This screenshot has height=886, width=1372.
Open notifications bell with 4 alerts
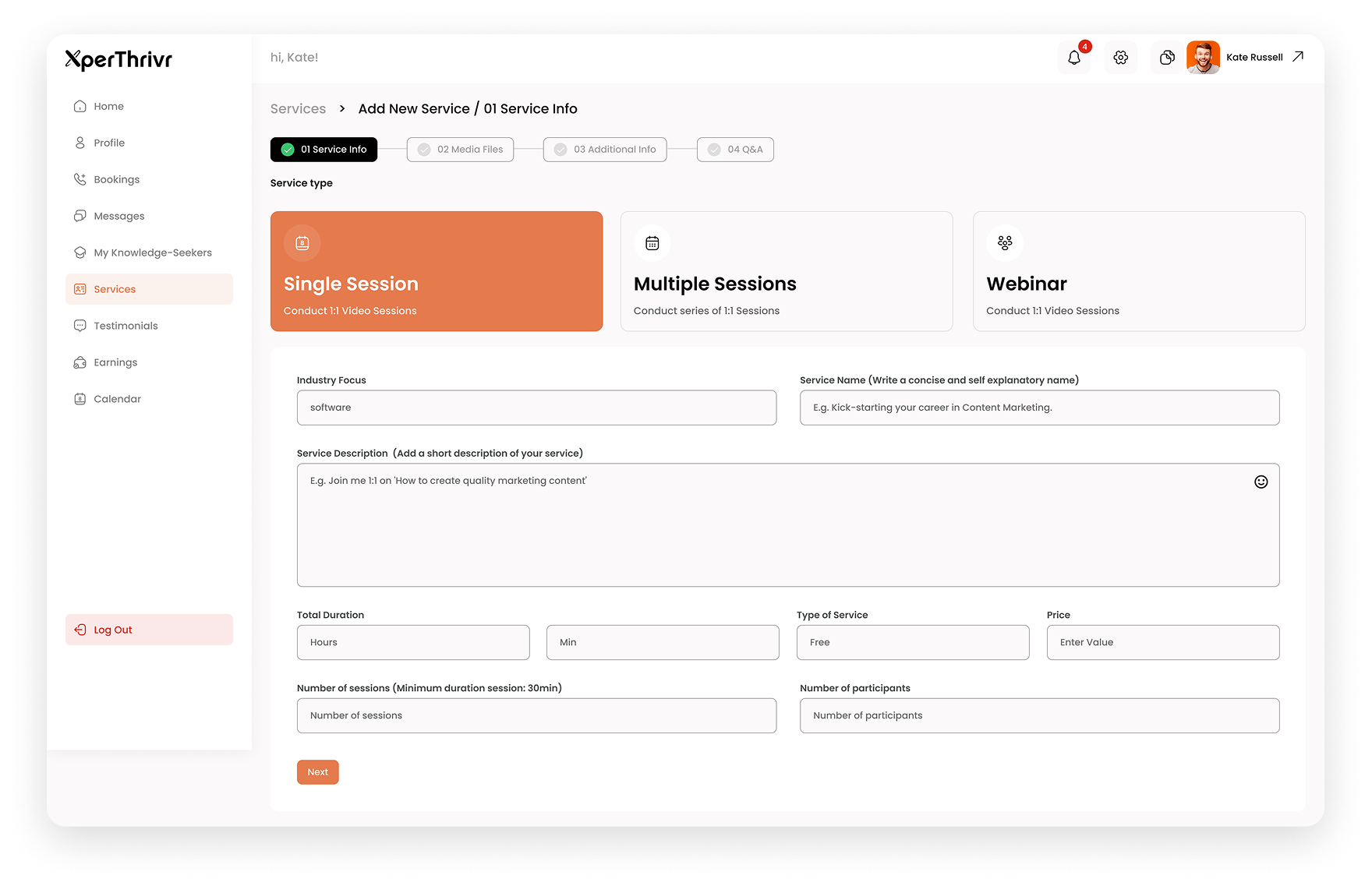1074,57
